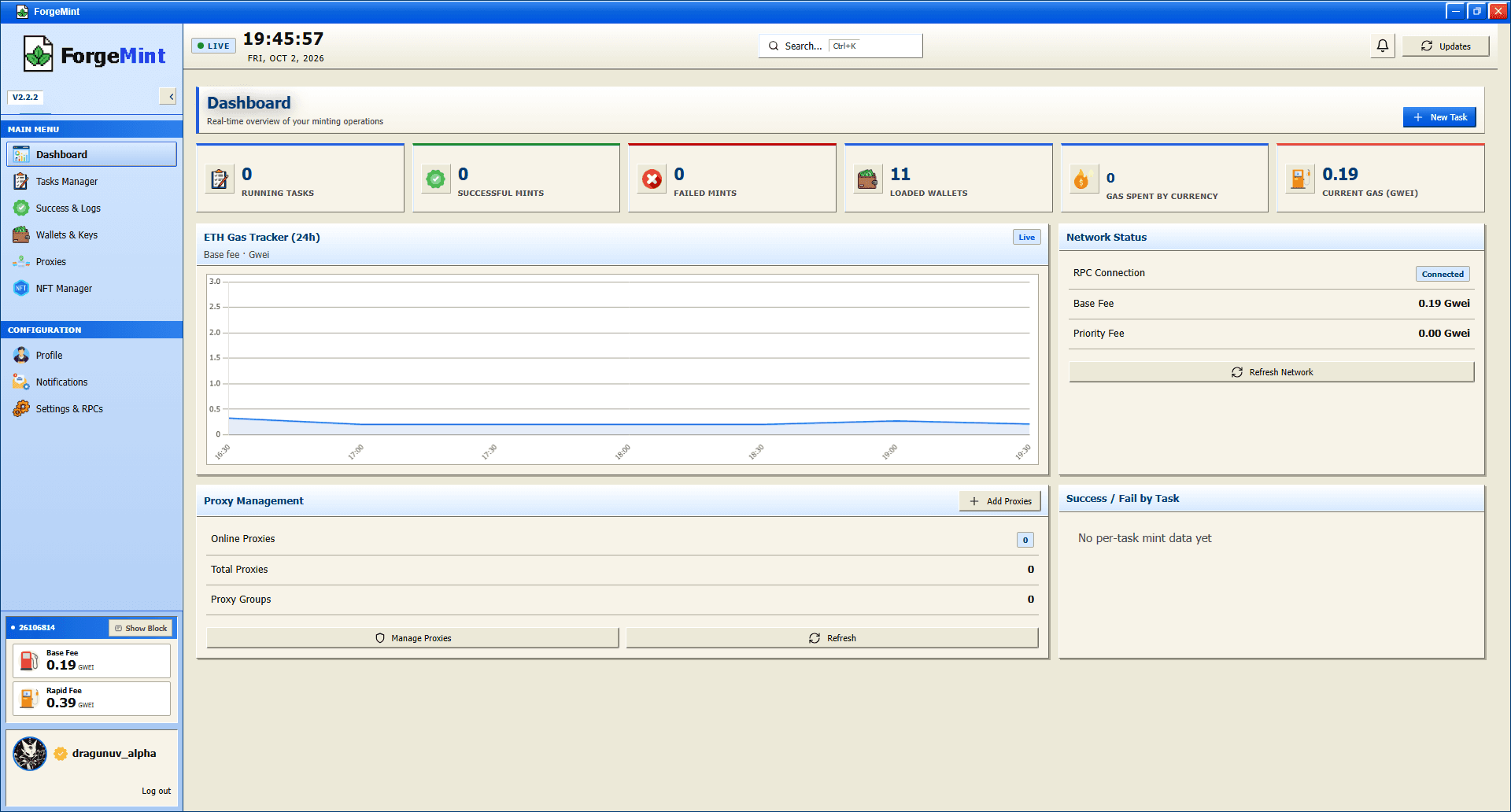
Task: Click the dragunuv_alpha profile avatar
Action: coord(30,754)
